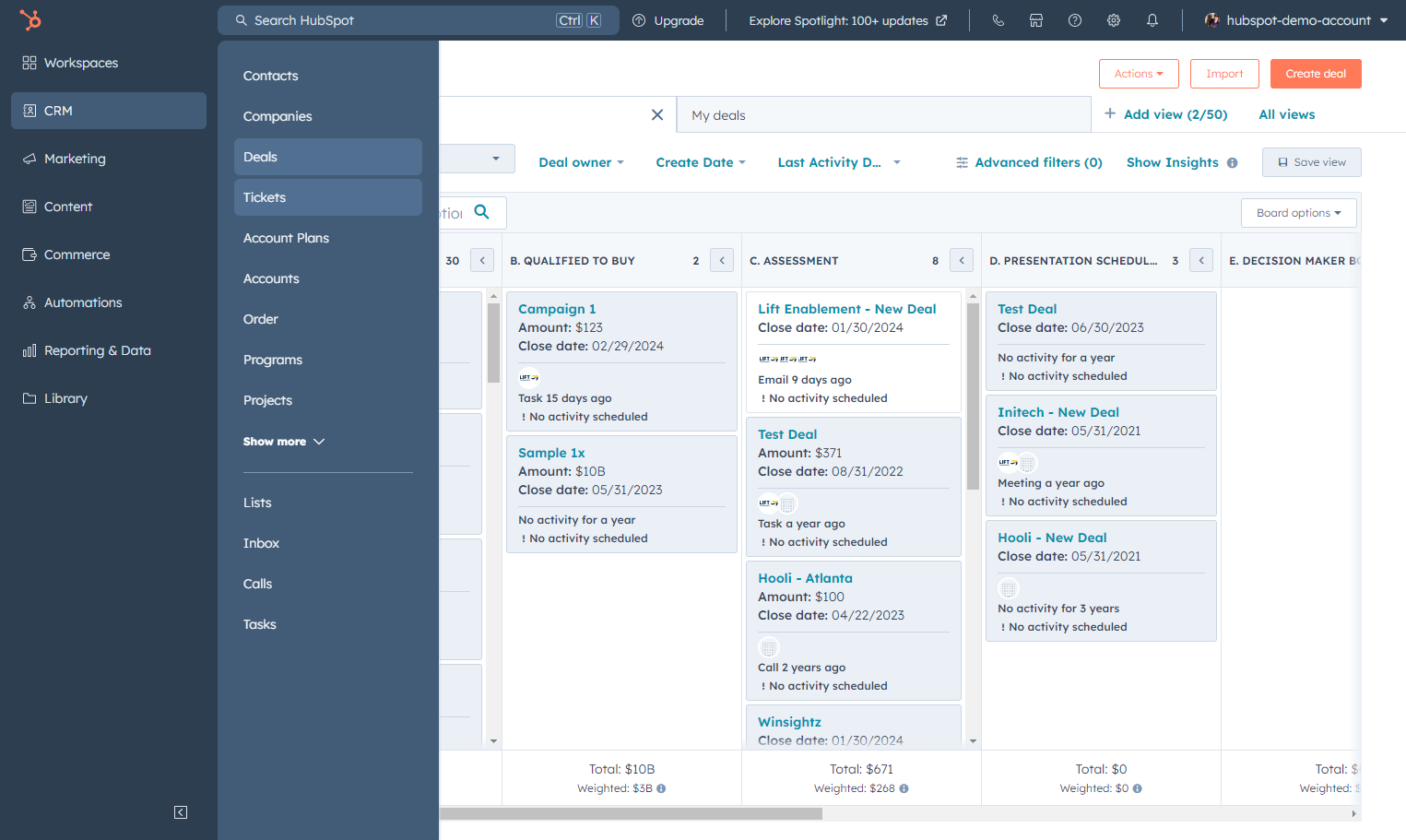
Task: Expand Show more in the CRM submenu
Action: coord(284,442)
